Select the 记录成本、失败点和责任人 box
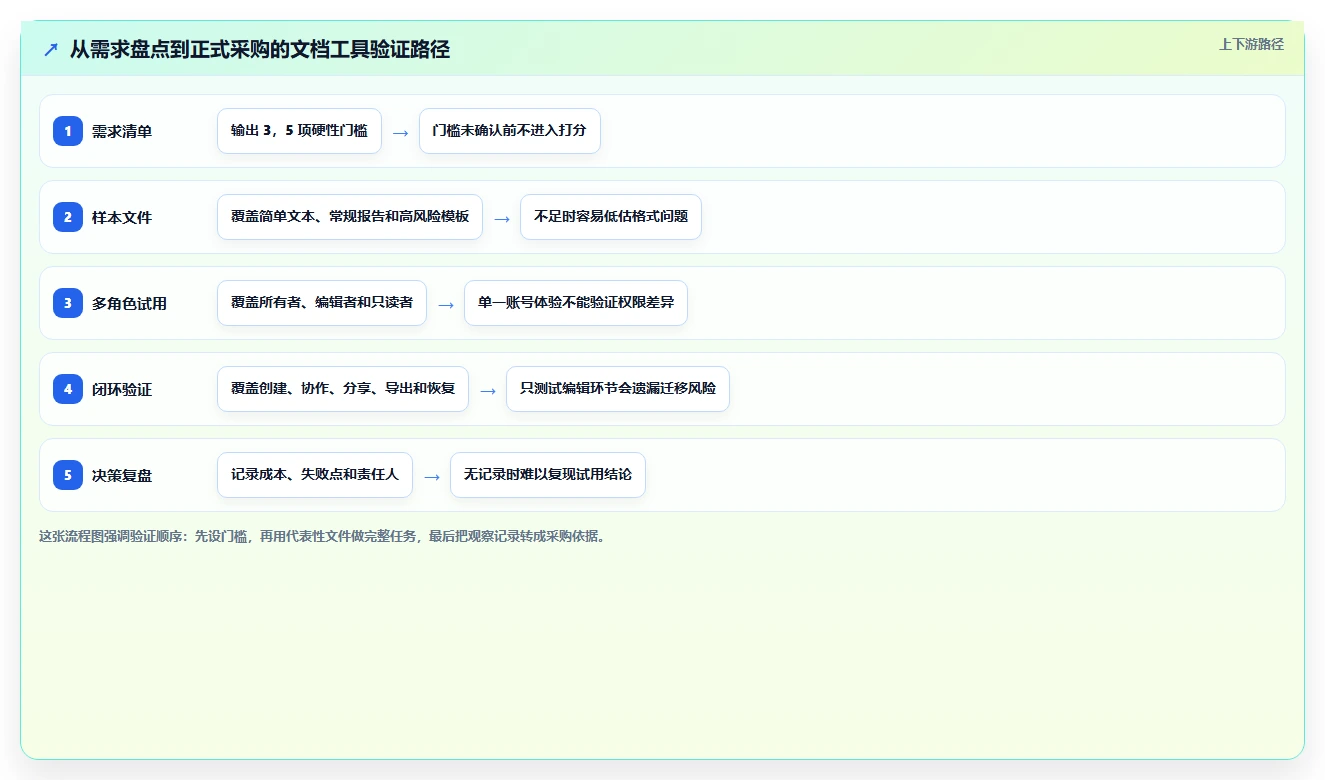 [x=315, y=475]
